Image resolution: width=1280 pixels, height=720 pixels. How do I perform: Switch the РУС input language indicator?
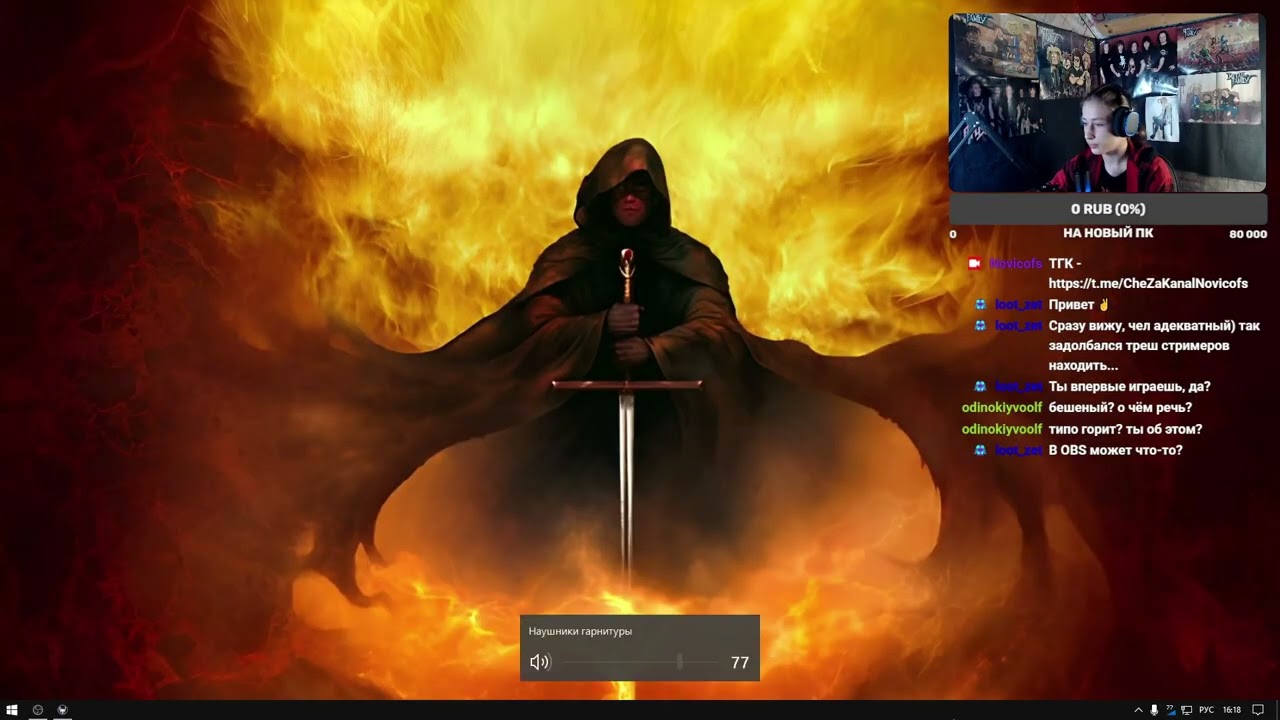click(1207, 710)
